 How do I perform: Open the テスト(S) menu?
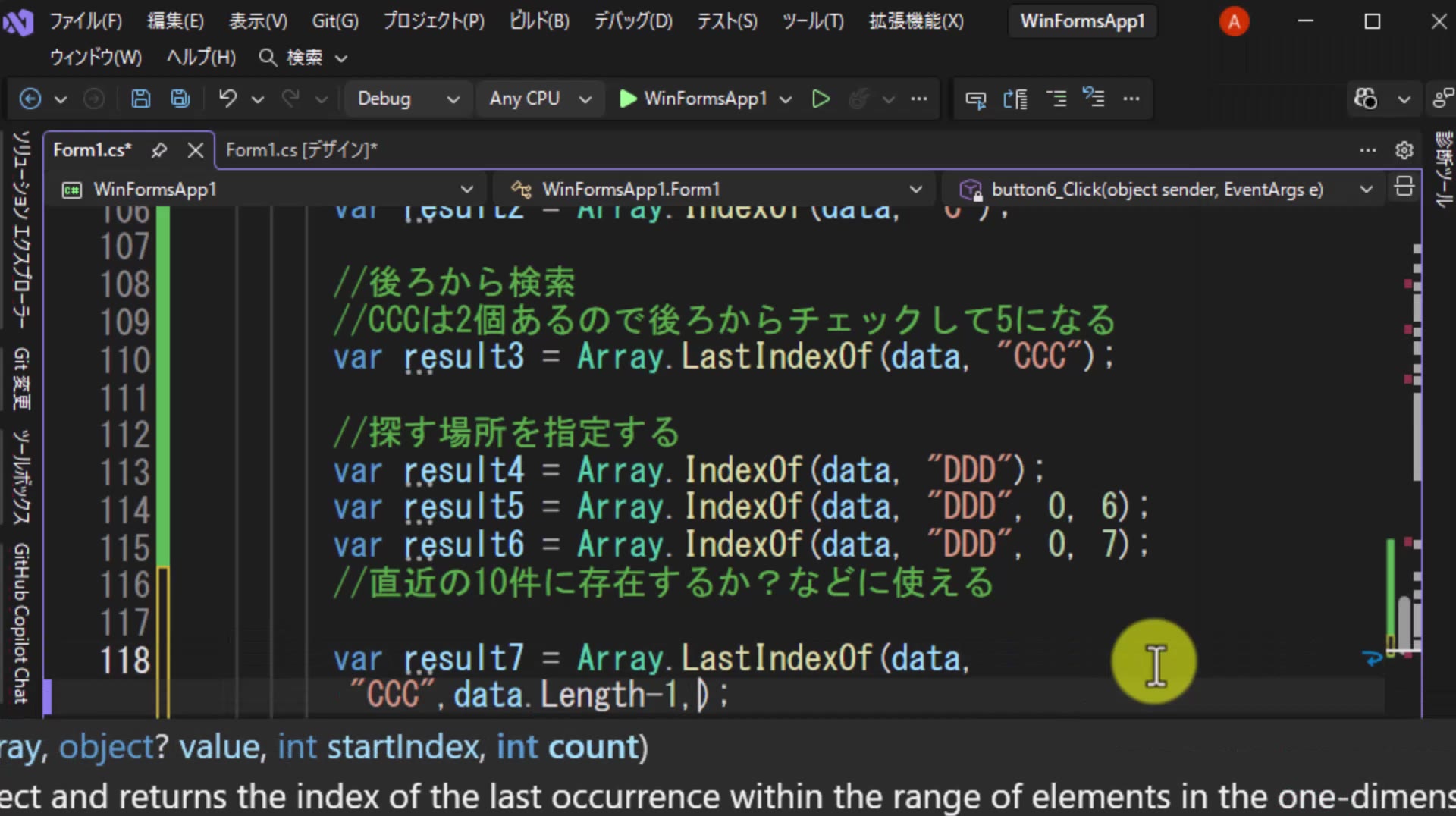[x=726, y=21]
